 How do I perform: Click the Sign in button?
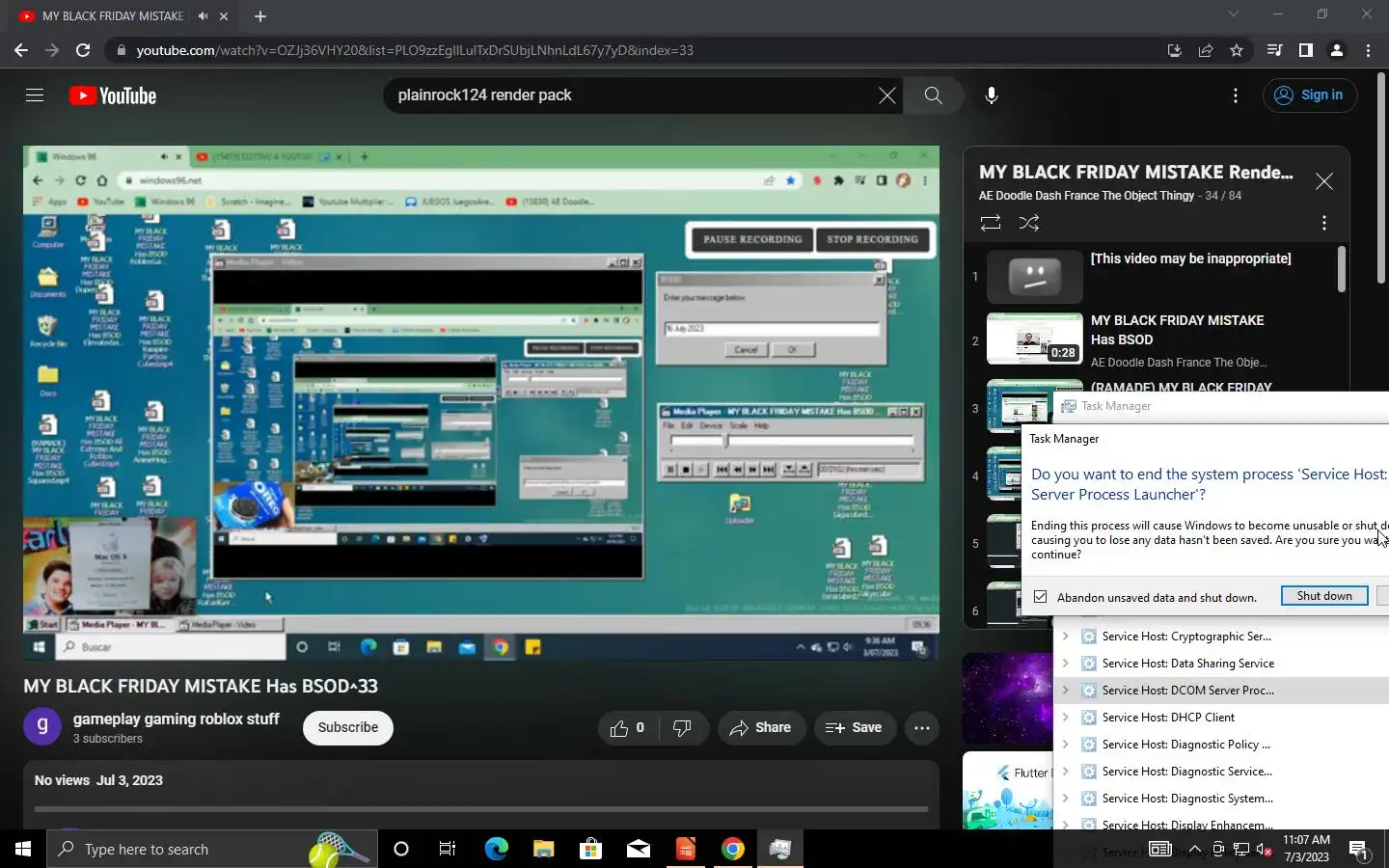(x=1310, y=95)
